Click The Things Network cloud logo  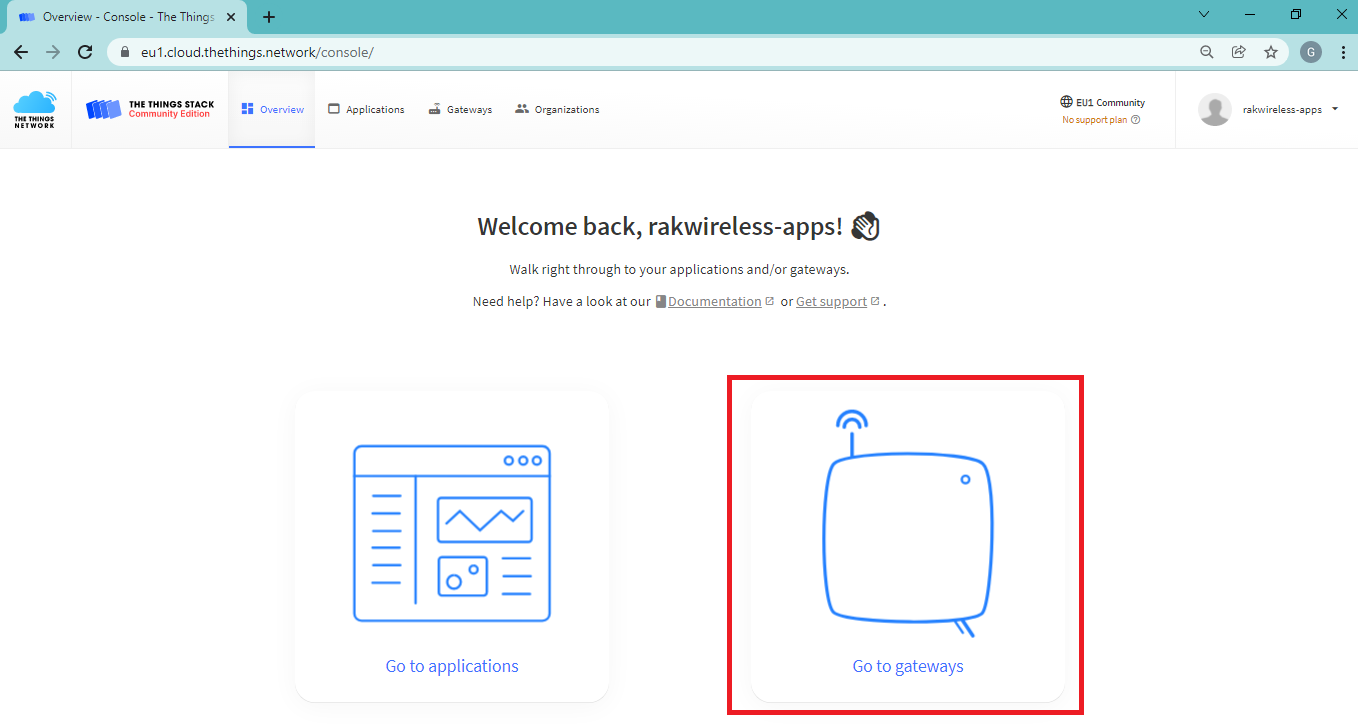pos(35,109)
